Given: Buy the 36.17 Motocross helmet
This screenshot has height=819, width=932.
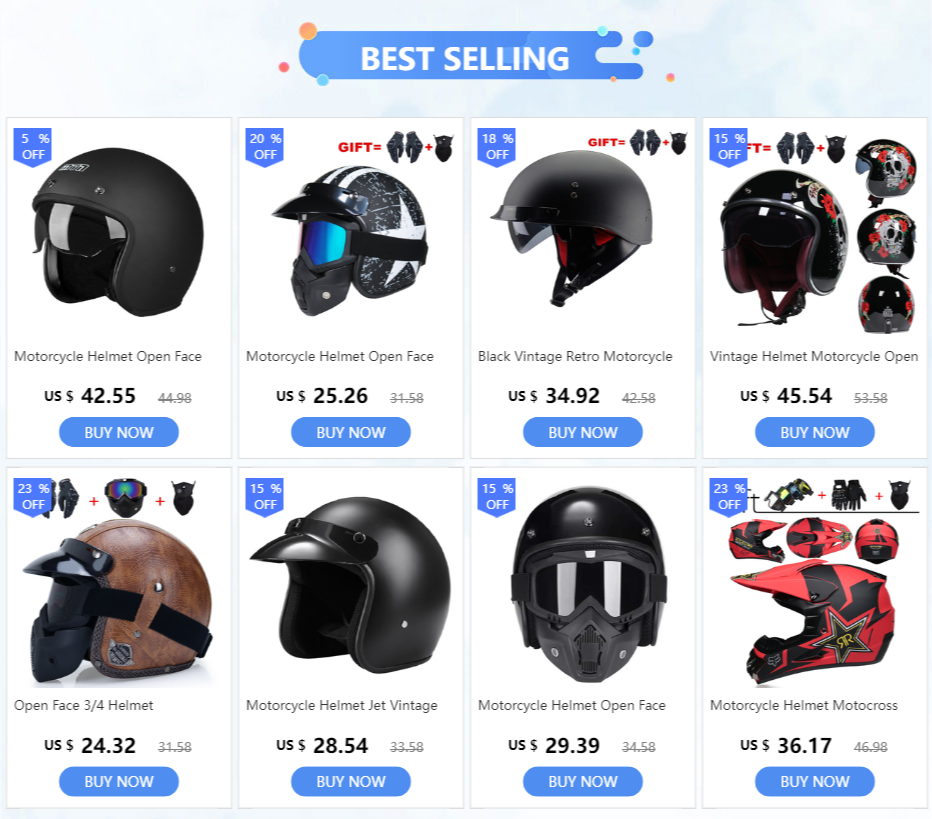Looking at the screenshot, I should tap(814, 781).
